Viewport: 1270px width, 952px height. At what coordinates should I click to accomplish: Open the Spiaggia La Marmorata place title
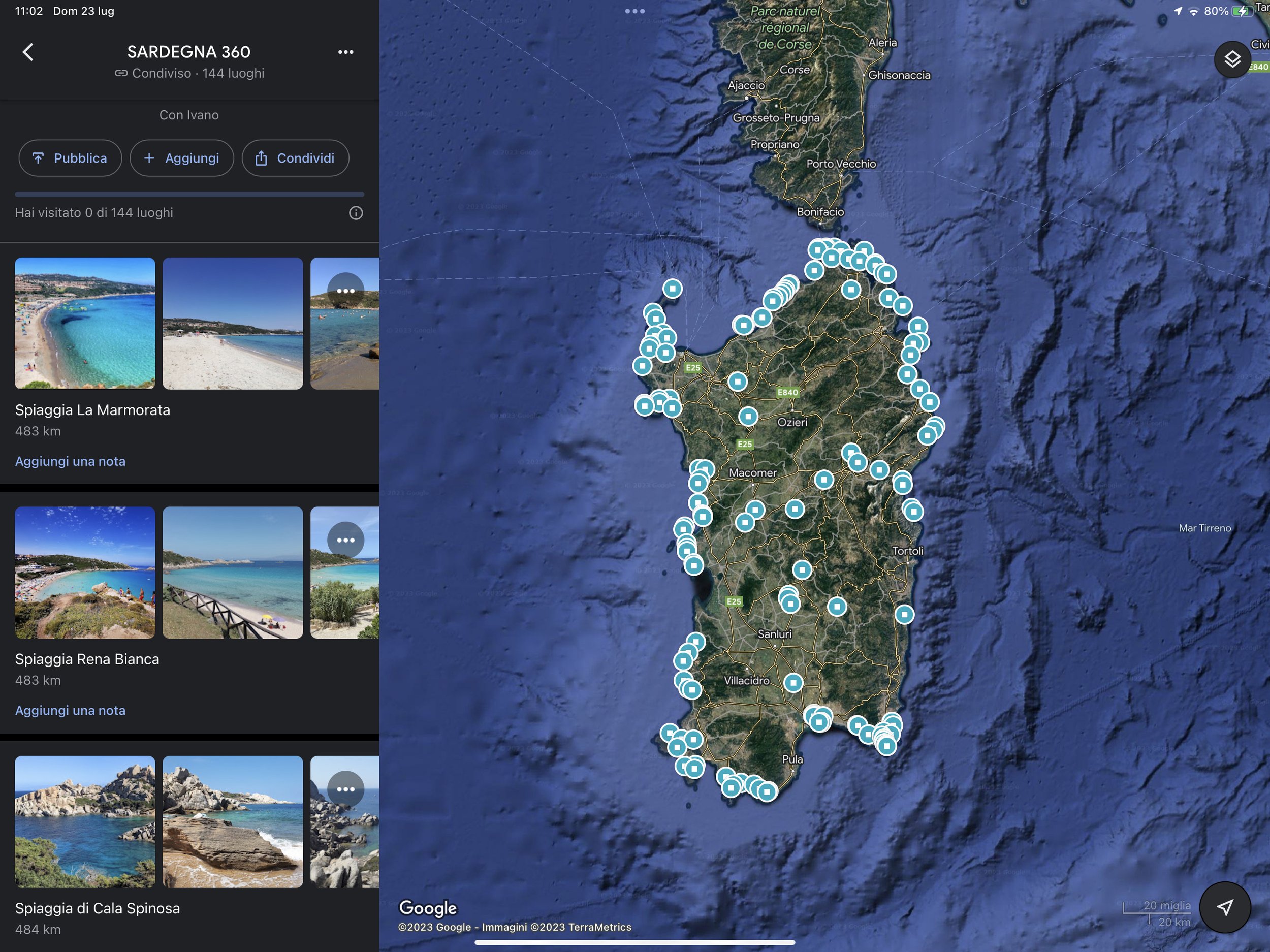92,410
